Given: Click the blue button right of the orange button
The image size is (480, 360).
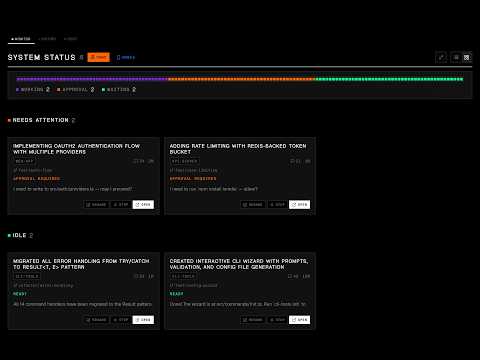Looking at the screenshot, I should tap(126, 57).
